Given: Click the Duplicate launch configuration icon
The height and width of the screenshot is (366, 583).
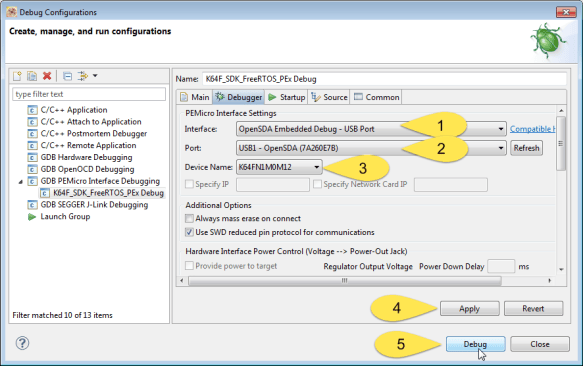Looking at the screenshot, I should (32, 76).
